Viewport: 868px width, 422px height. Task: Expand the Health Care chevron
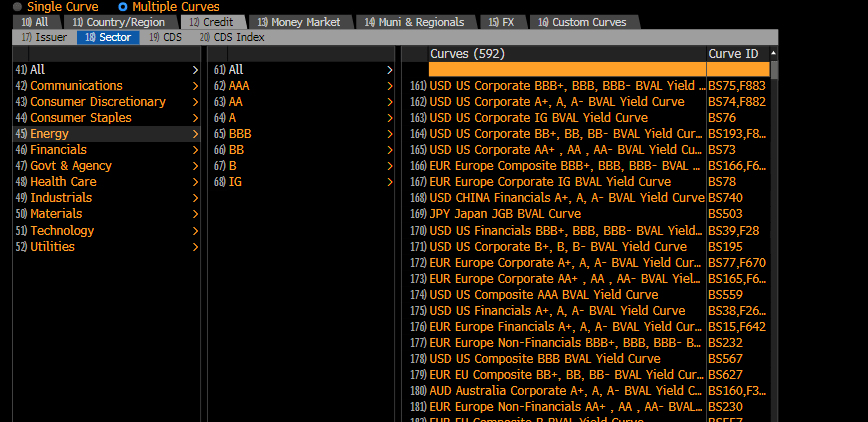[195, 182]
